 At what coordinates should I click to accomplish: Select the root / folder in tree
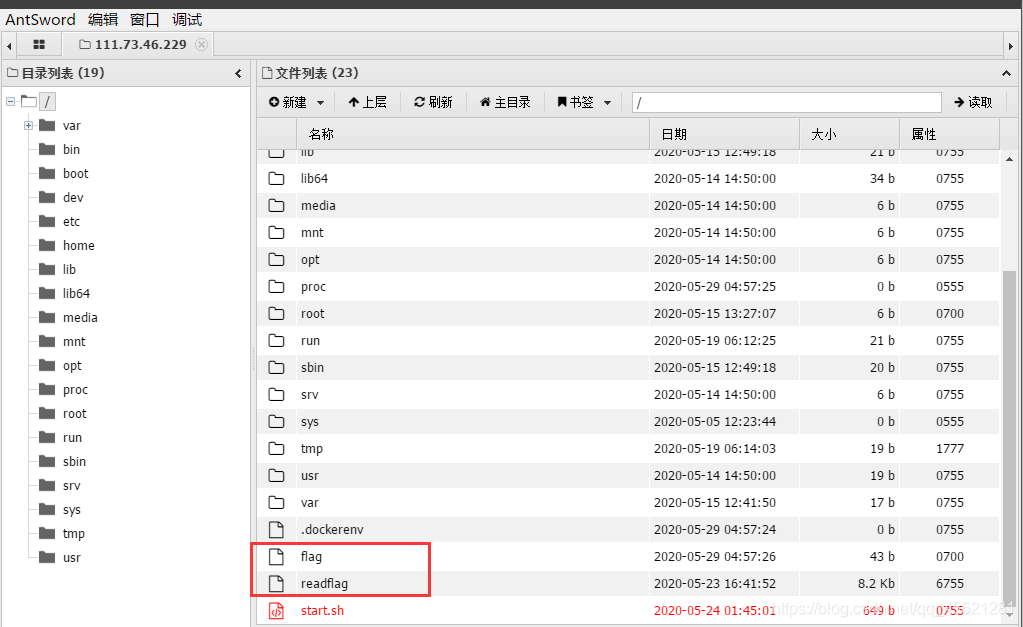47,101
